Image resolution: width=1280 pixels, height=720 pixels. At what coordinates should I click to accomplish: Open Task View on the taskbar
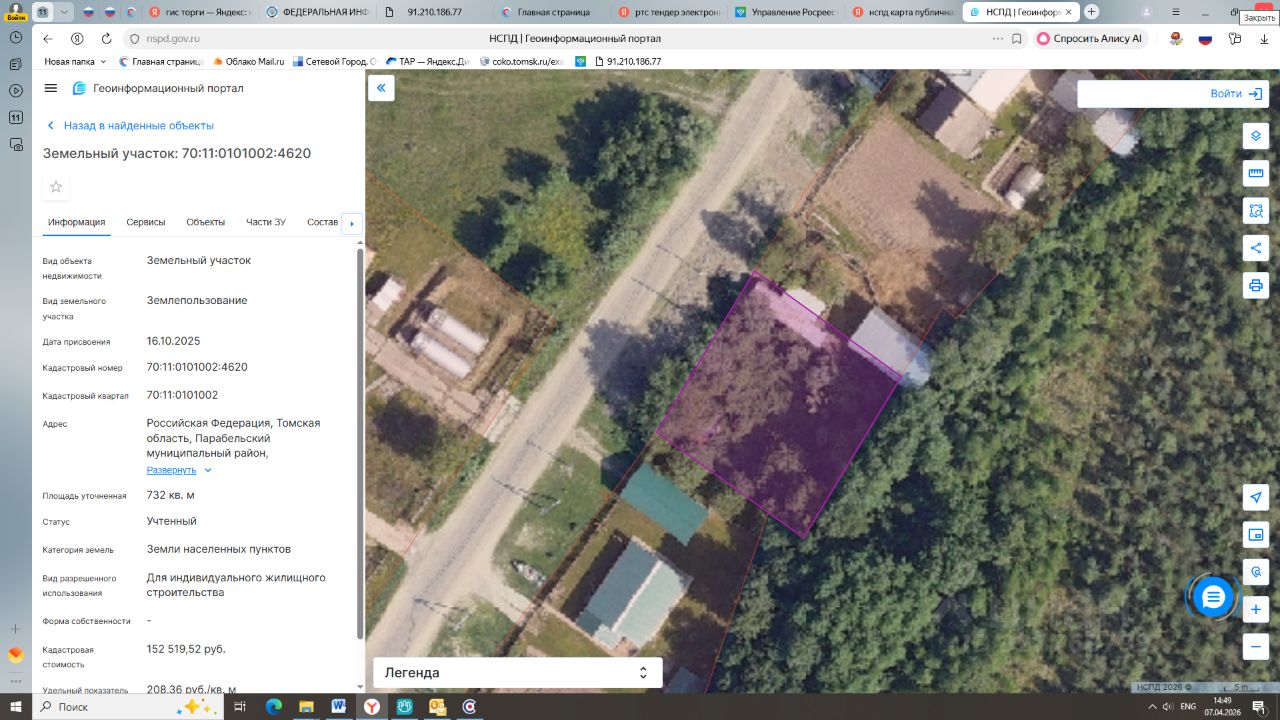tap(240, 706)
